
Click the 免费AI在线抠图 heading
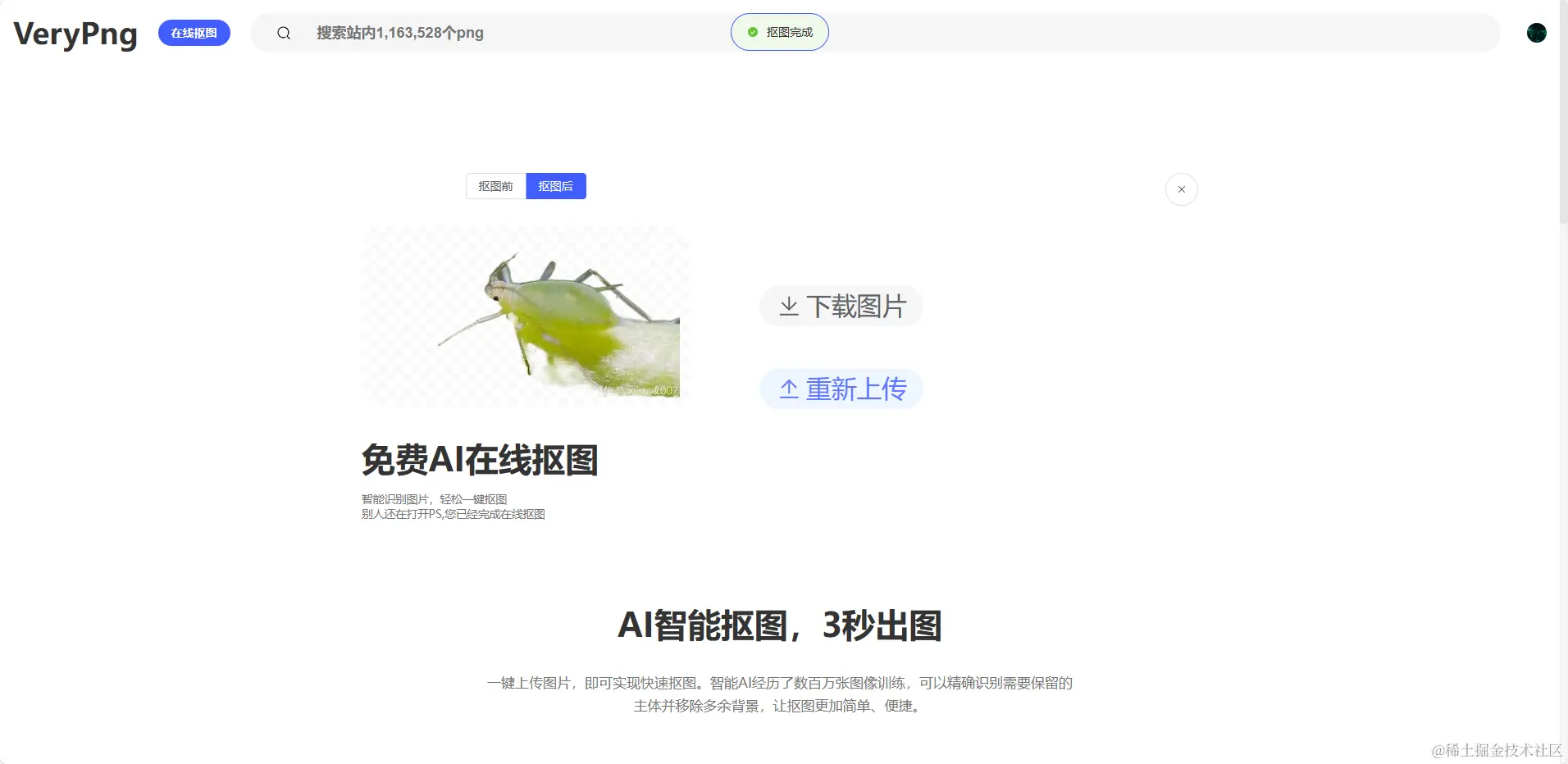480,460
